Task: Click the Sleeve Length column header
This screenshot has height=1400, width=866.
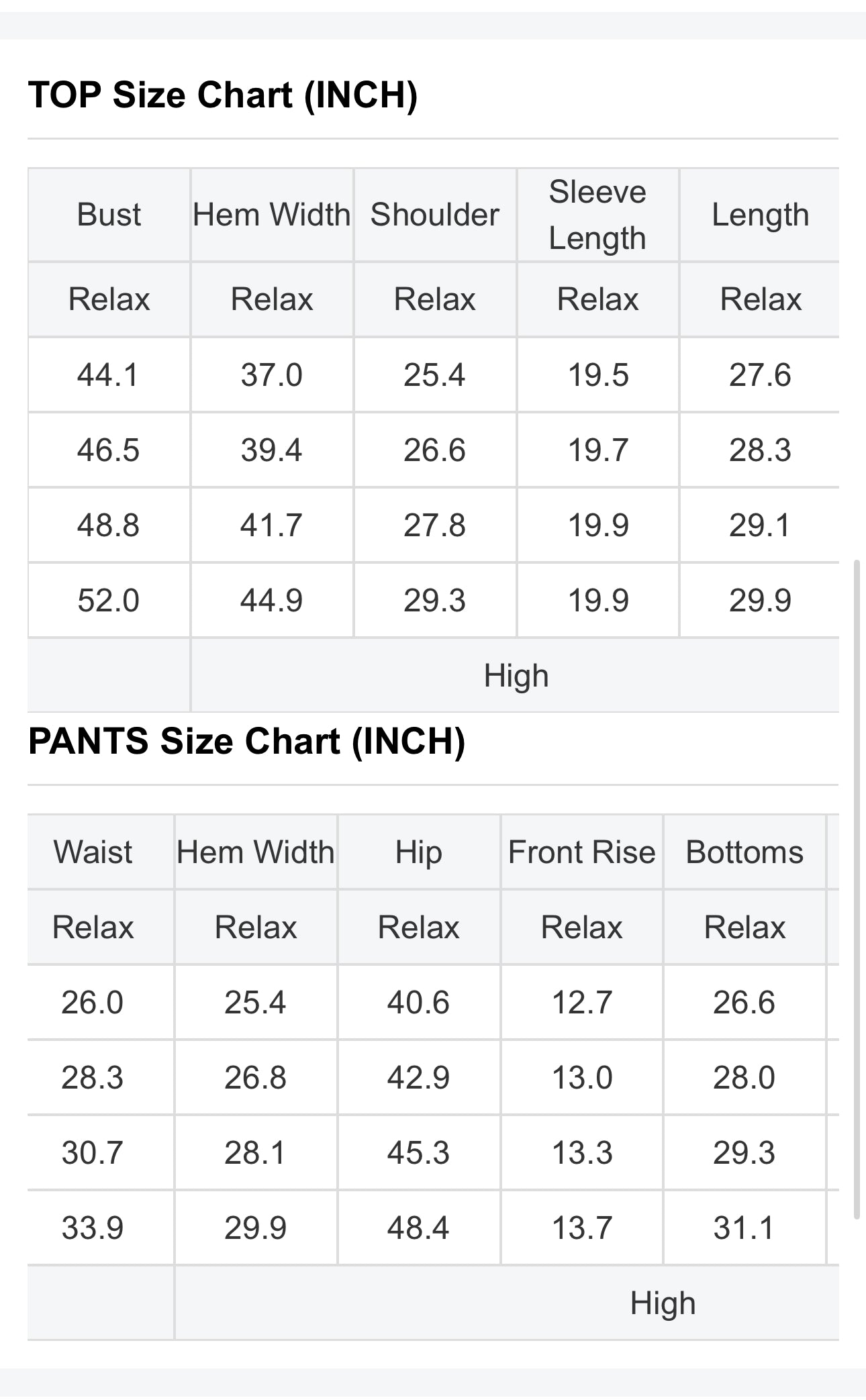Action: (x=597, y=215)
